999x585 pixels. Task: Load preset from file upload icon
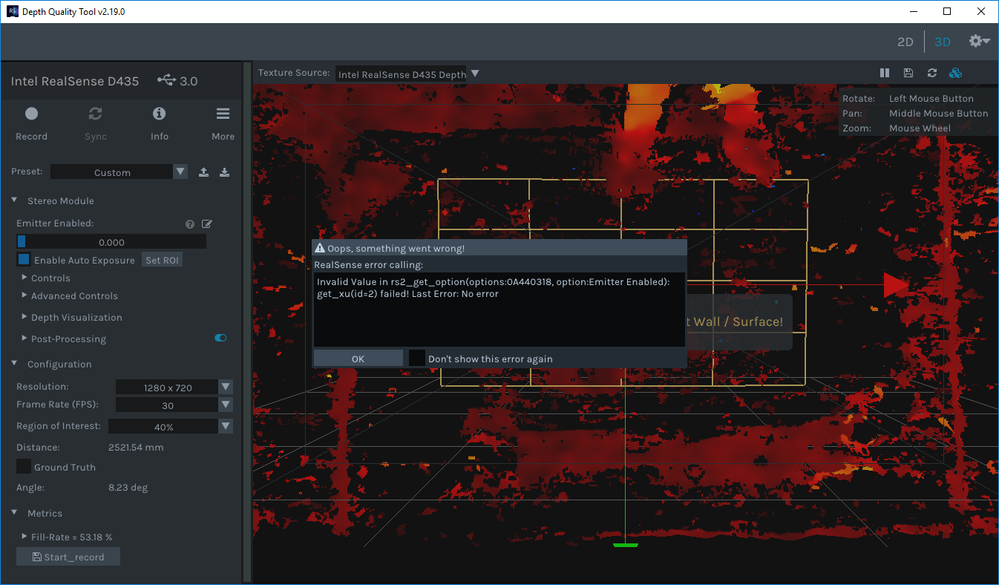(204, 172)
